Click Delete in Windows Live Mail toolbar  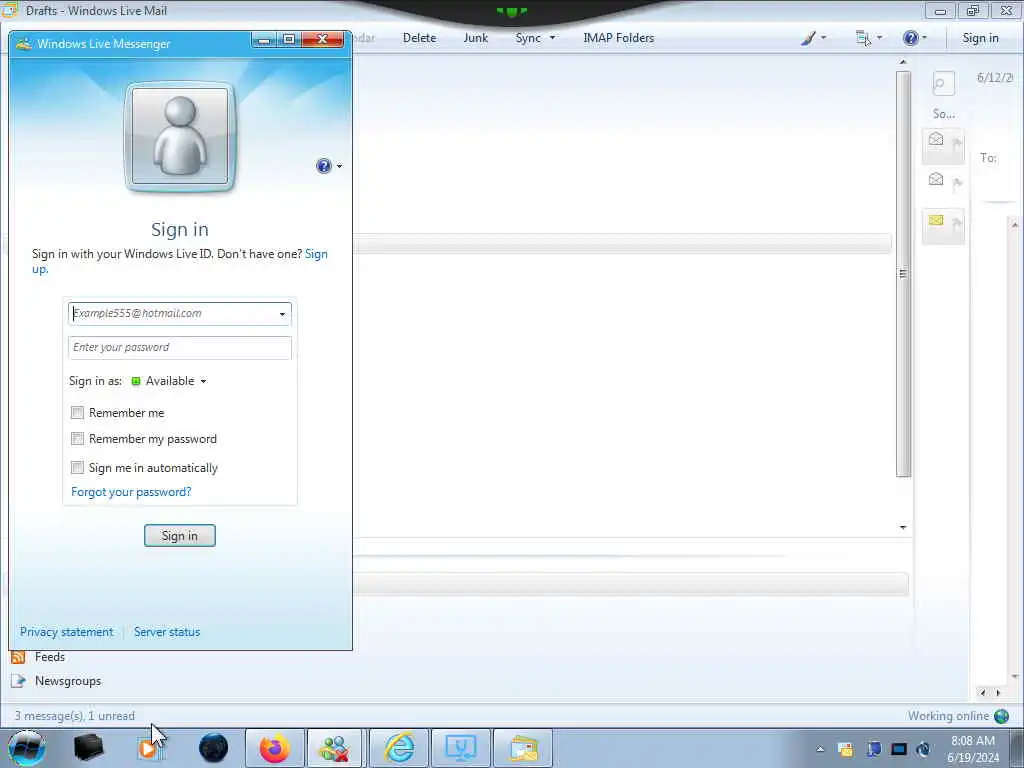pyautogui.click(x=419, y=38)
